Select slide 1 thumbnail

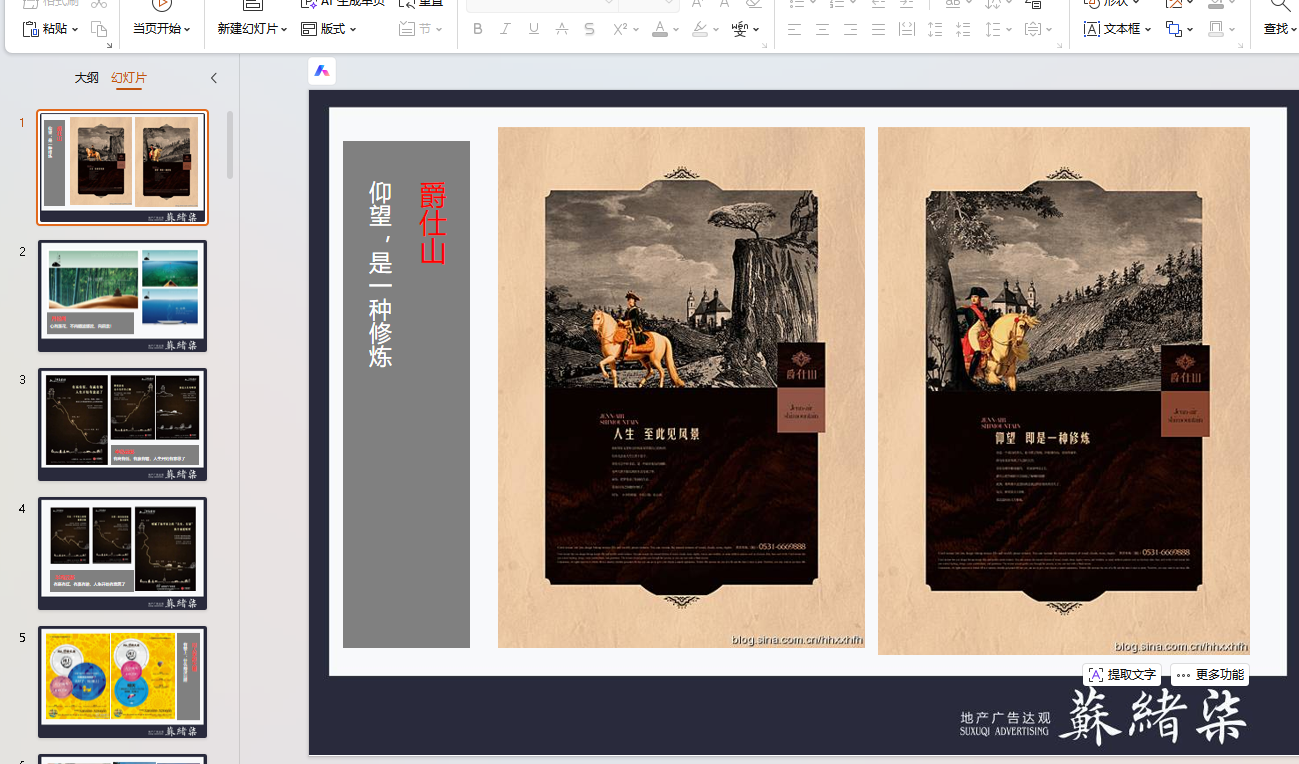(x=123, y=167)
